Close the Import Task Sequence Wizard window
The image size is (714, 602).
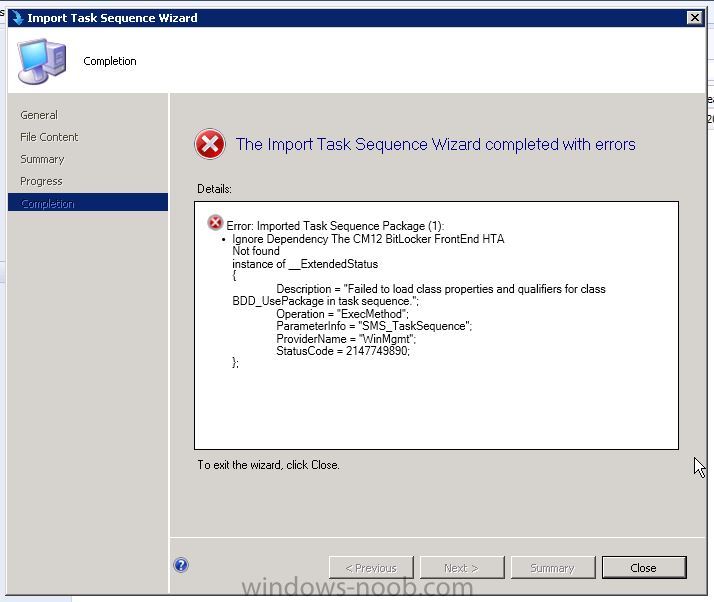point(694,18)
